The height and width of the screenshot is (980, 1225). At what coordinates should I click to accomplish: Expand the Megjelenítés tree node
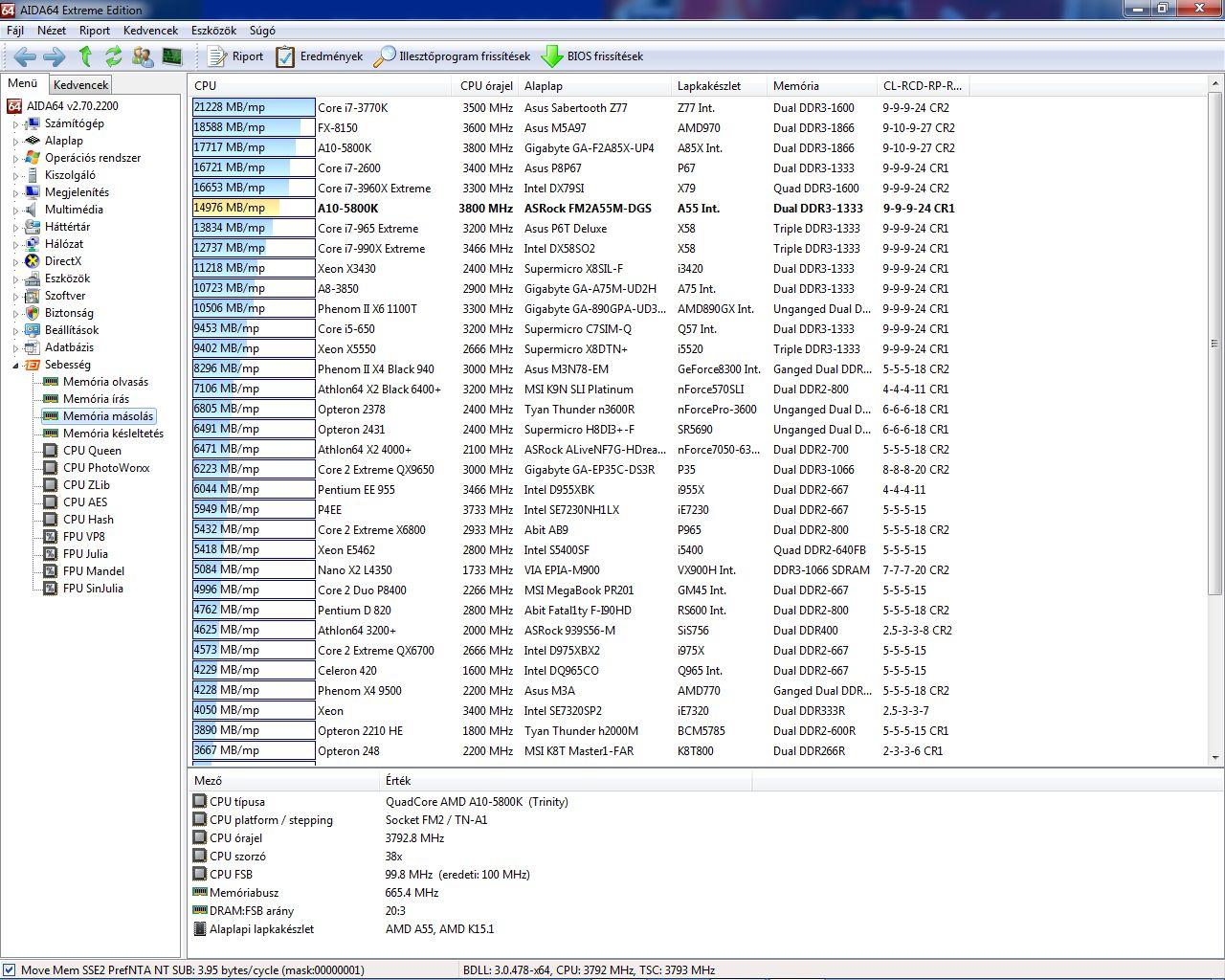click(15, 193)
